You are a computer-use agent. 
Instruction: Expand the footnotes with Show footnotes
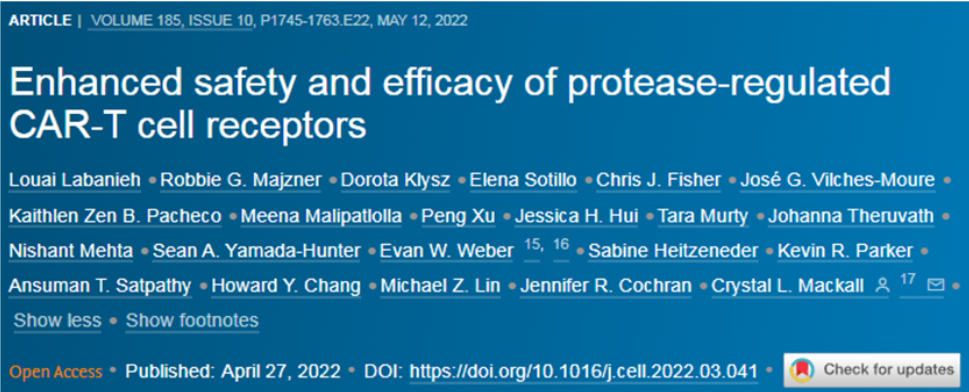192,320
